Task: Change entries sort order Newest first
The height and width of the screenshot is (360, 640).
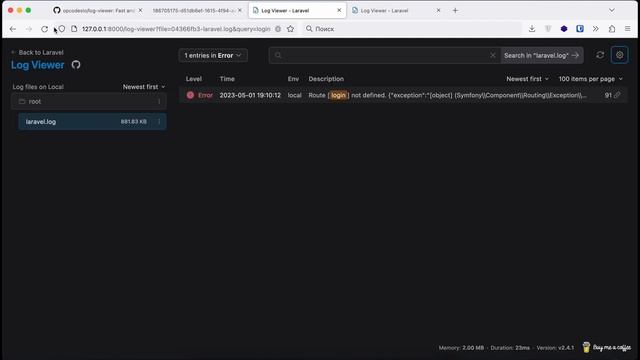Action: coord(527,79)
